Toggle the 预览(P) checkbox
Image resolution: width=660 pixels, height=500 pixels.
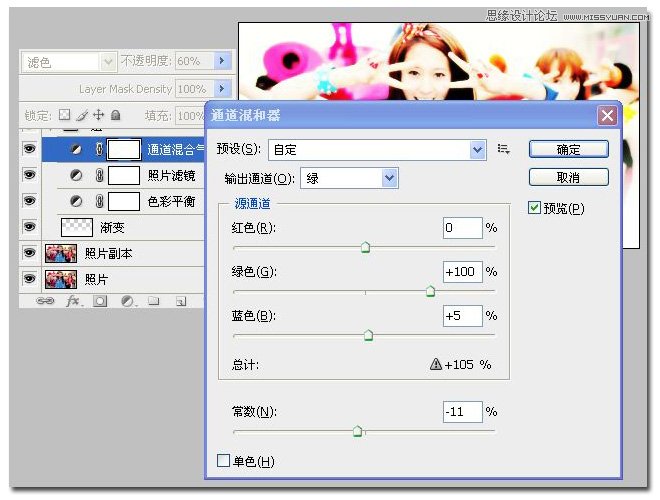[x=534, y=207]
